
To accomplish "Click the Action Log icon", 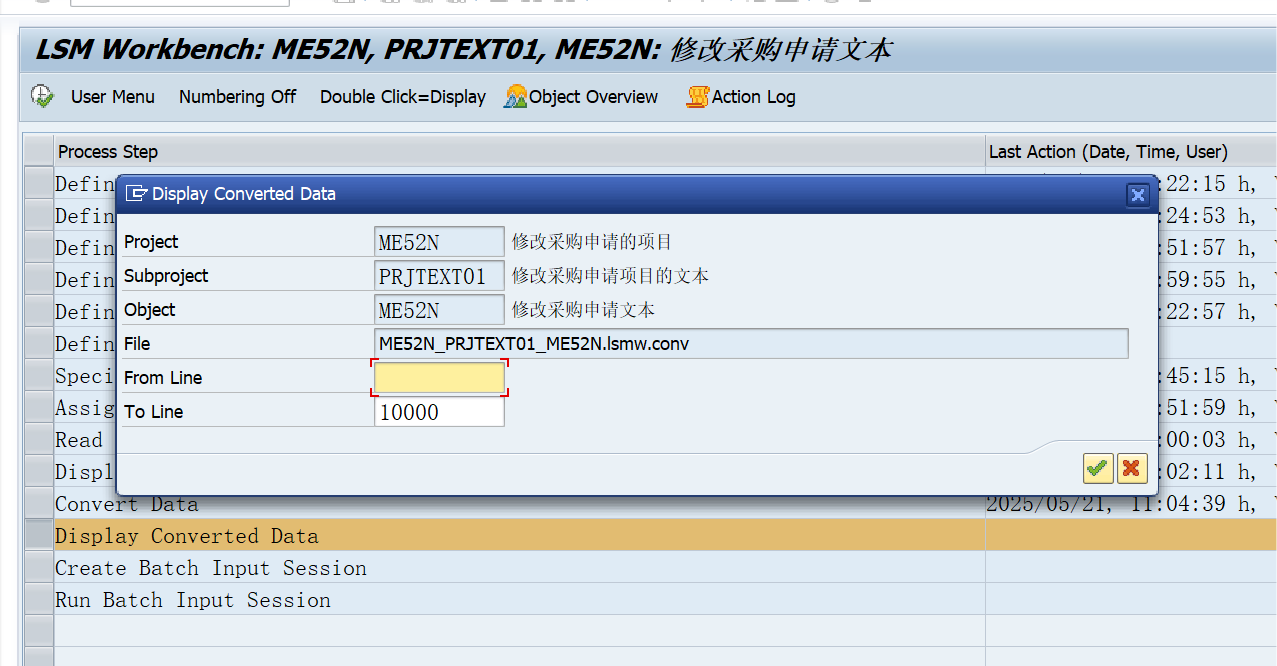I will [697, 97].
